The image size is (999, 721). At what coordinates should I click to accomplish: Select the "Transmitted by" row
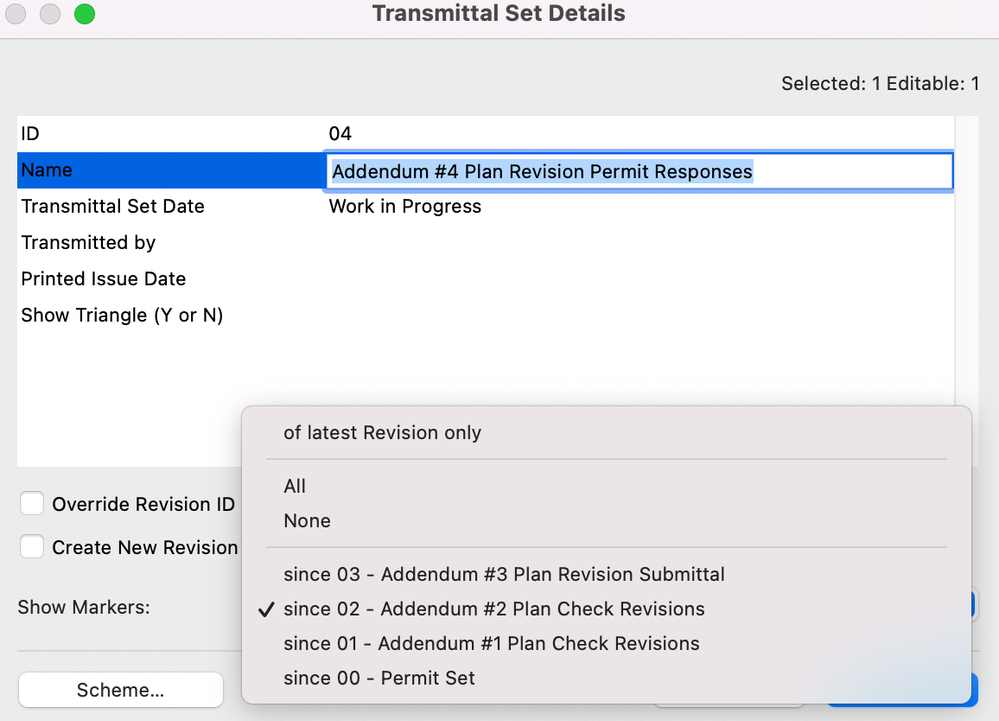pyautogui.click(x=88, y=242)
